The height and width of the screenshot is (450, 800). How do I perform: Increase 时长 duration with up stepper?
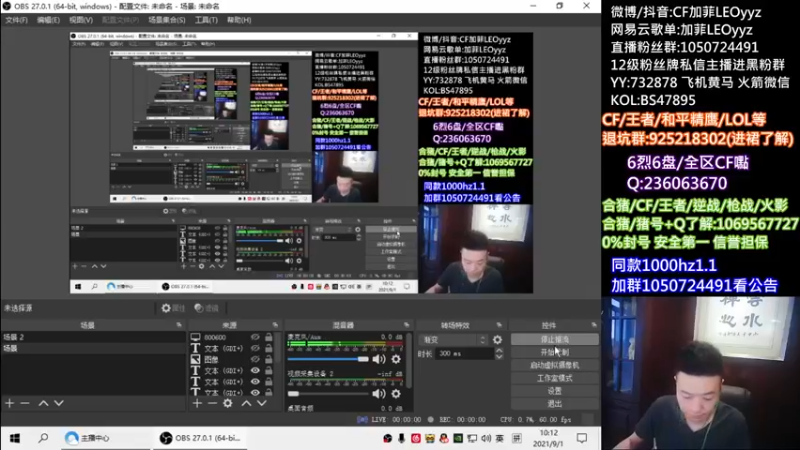(x=499, y=351)
